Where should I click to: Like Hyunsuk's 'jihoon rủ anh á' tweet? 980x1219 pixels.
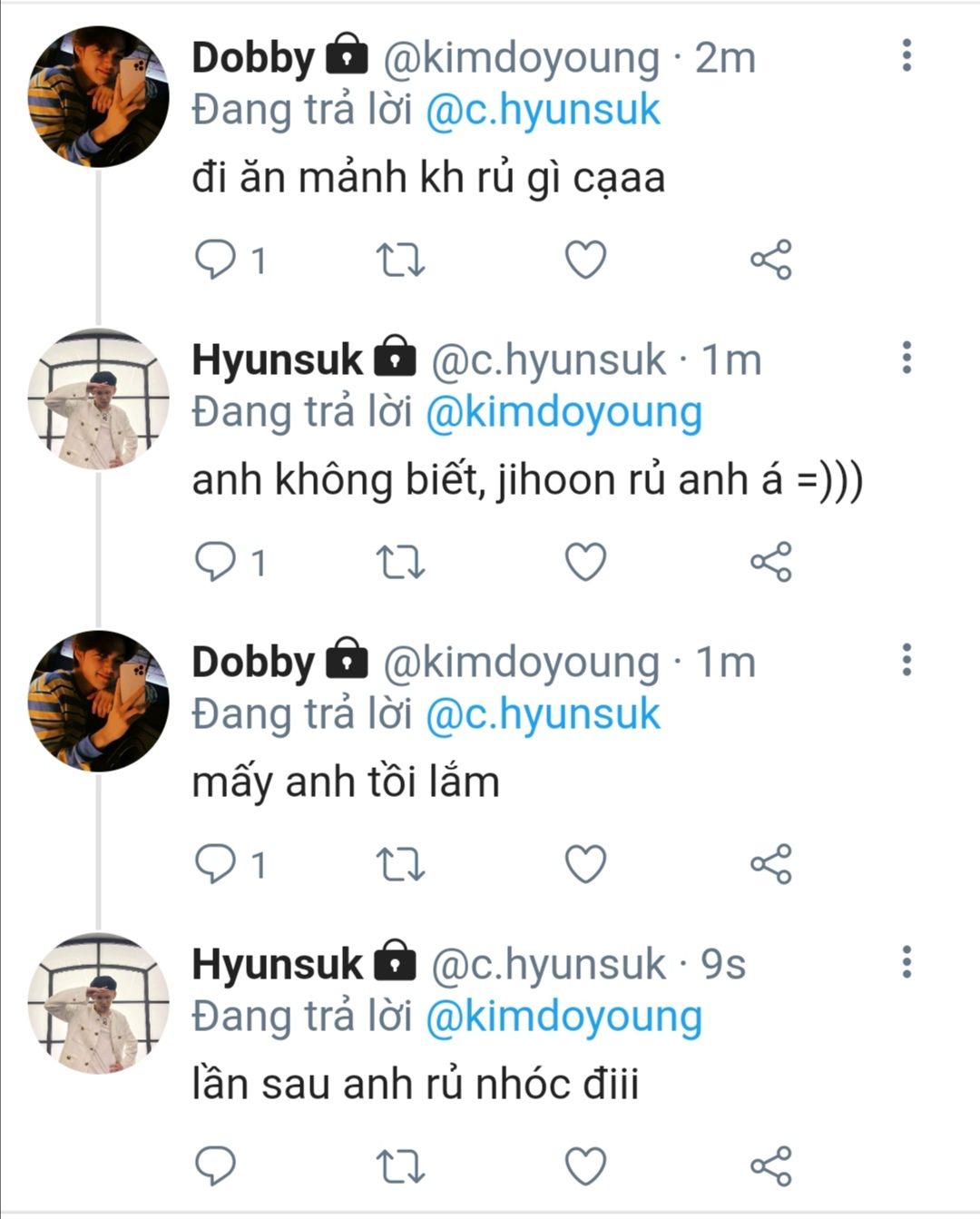tap(585, 563)
